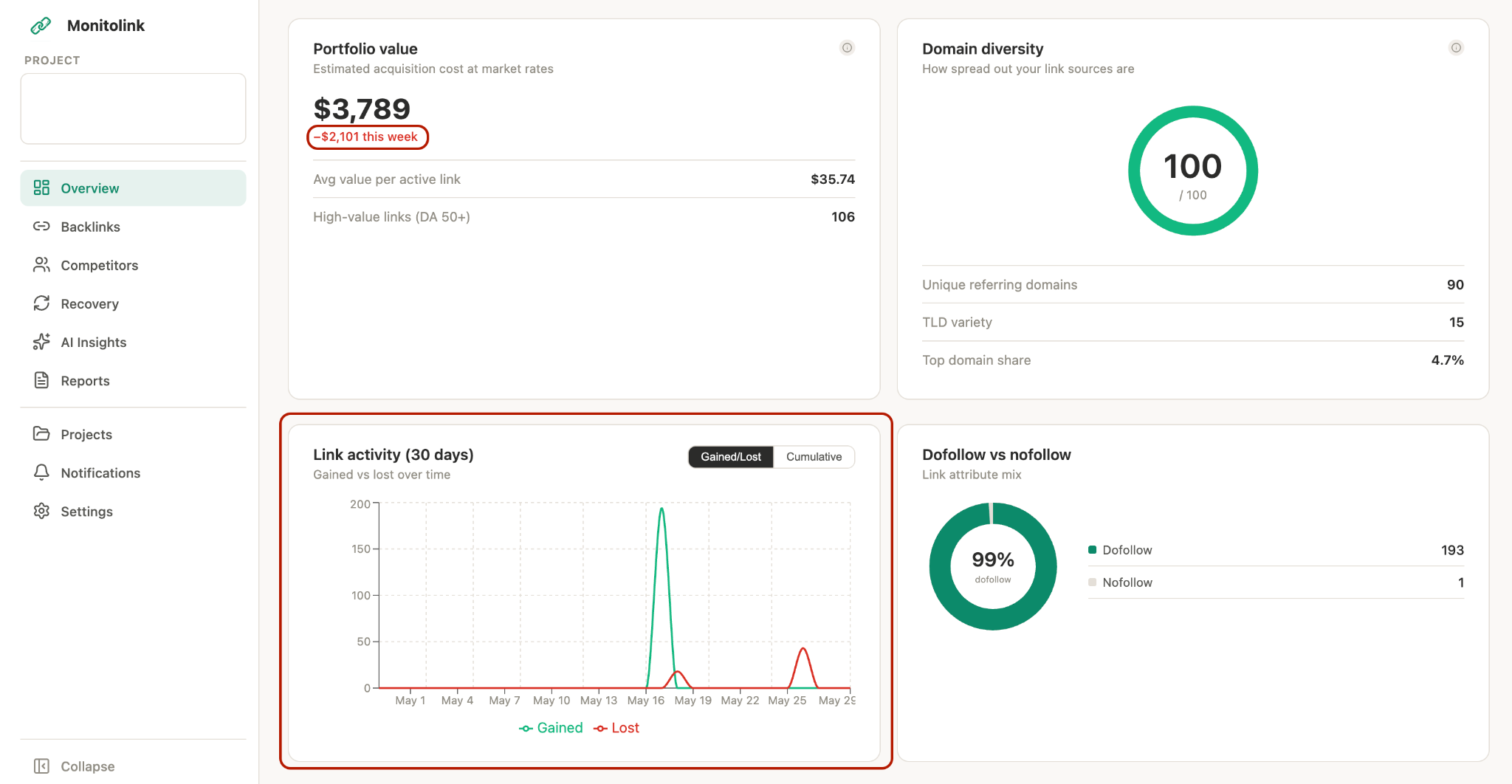Collapse the sidebar
This screenshot has width=1512, height=784.
pos(133,766)
